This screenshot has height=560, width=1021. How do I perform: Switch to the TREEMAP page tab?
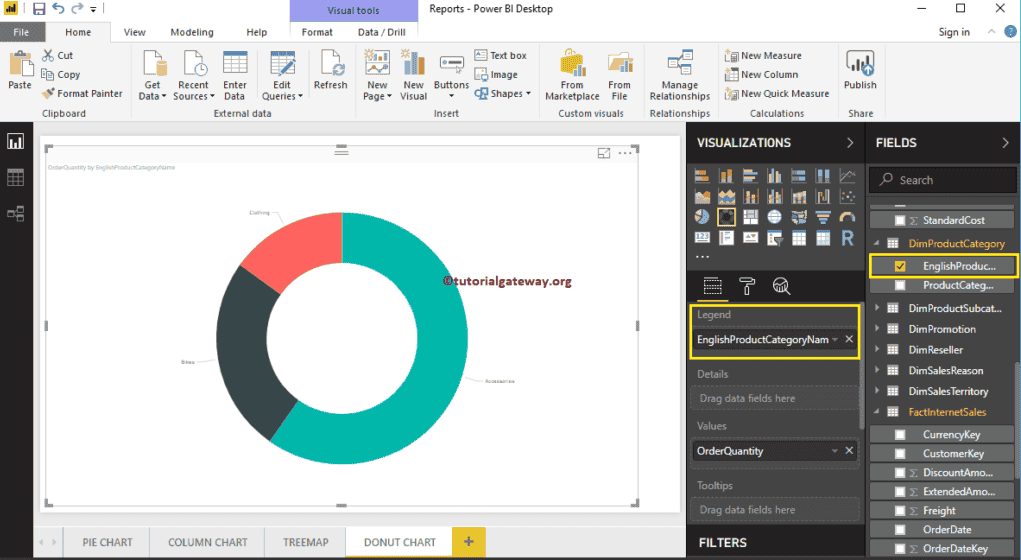305,542
